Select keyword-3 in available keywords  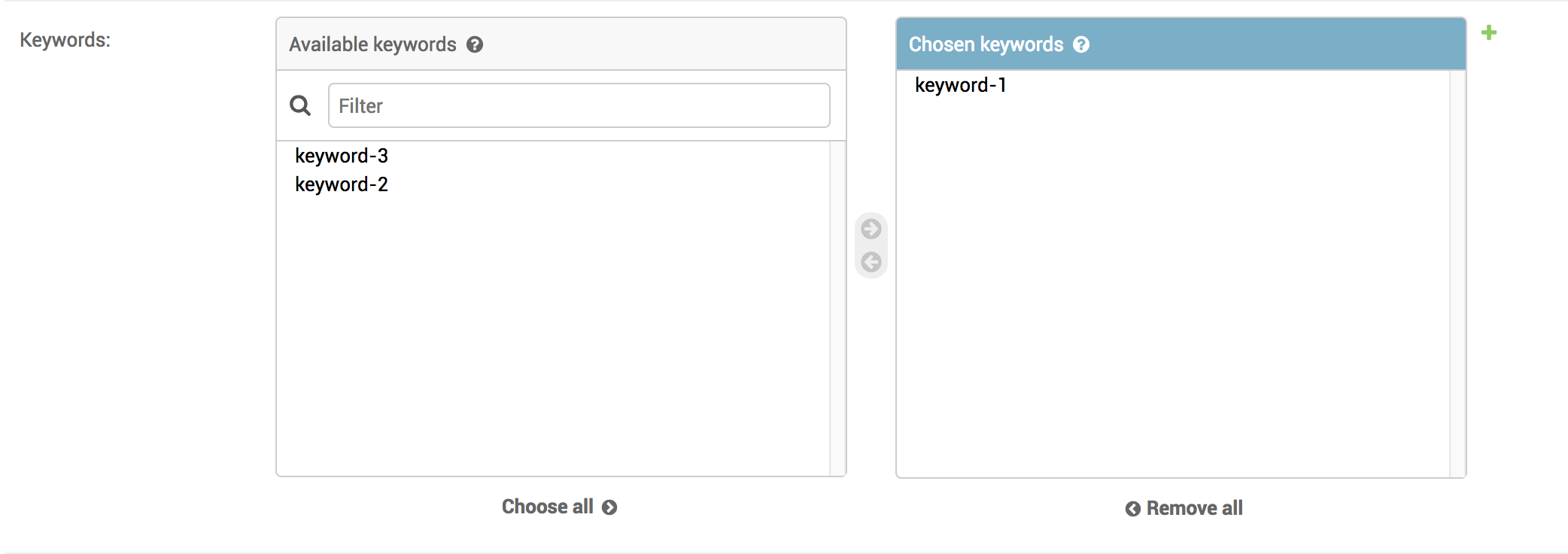[x=342, y=156]
